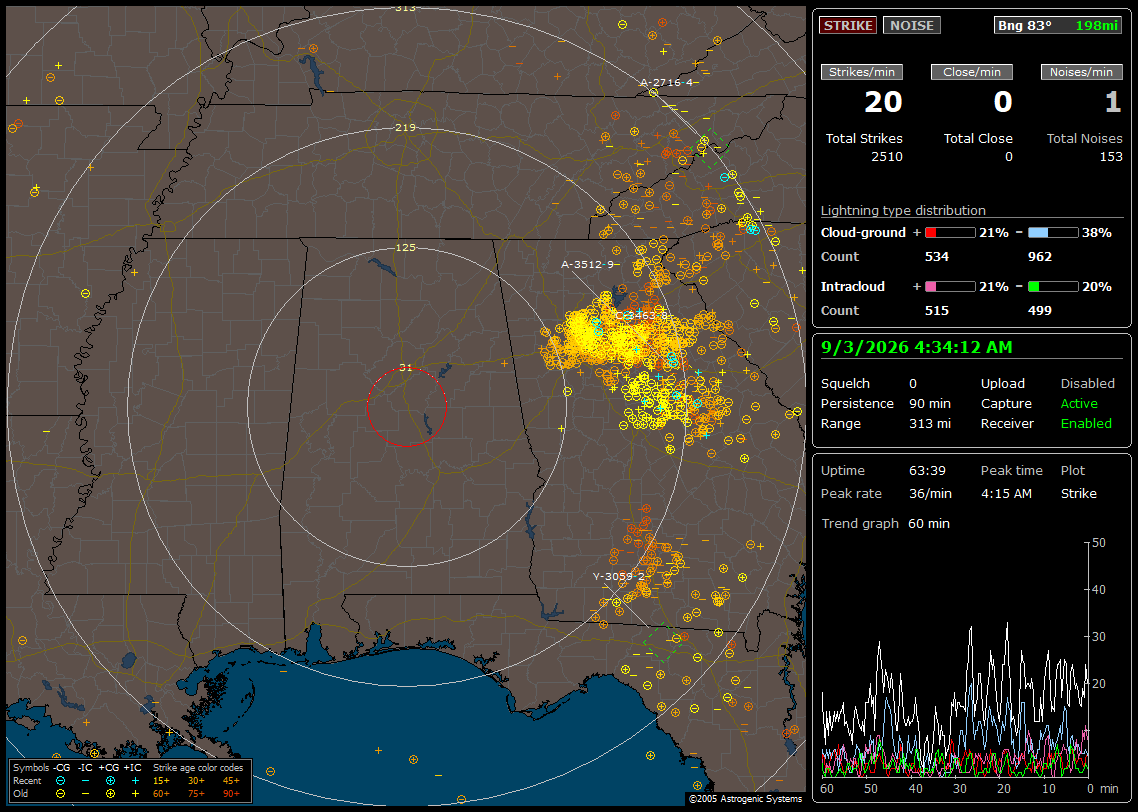Select the Strikes/min header

[861, 72]
